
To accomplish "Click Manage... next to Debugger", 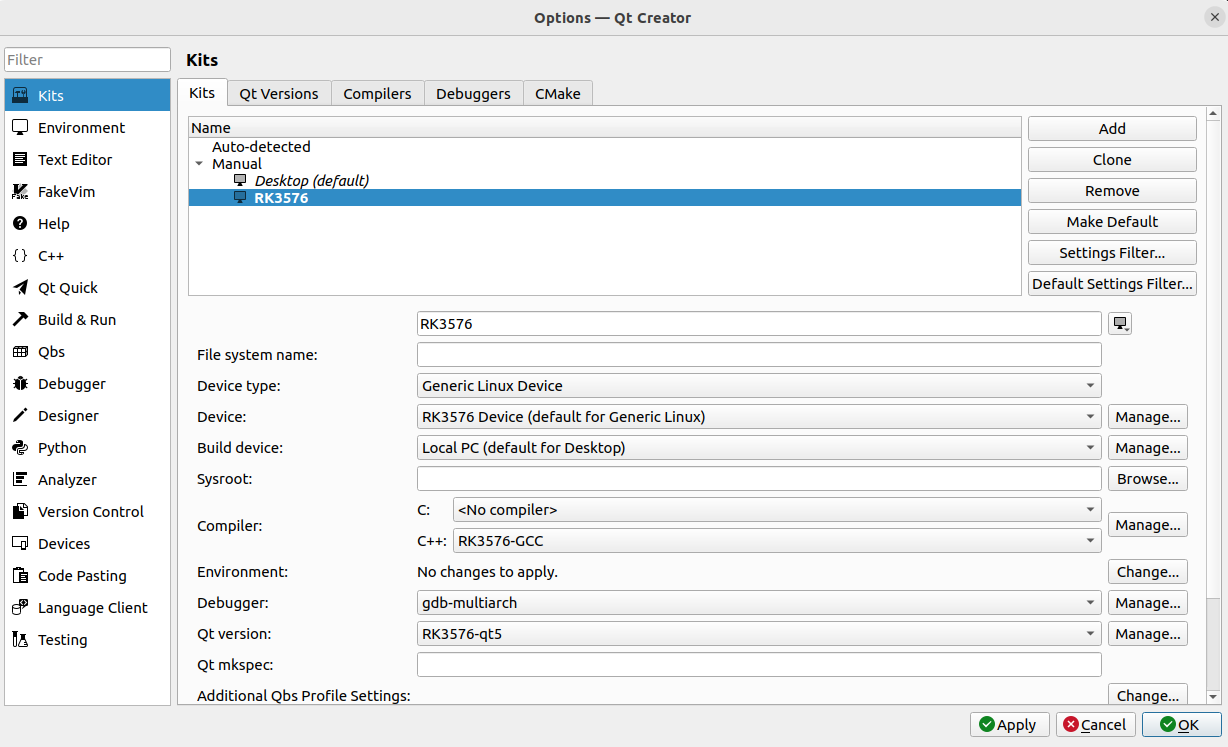I will point(1148,603).
